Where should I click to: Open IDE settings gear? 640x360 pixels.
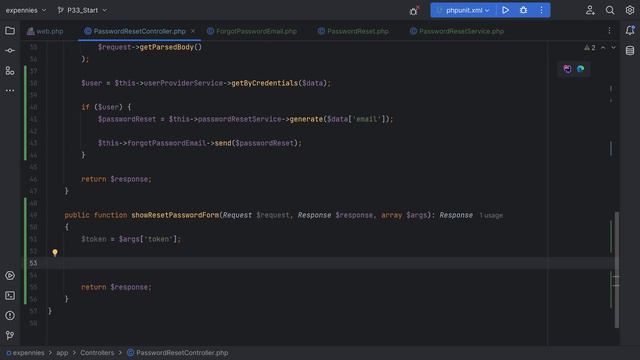coord(630,10)
